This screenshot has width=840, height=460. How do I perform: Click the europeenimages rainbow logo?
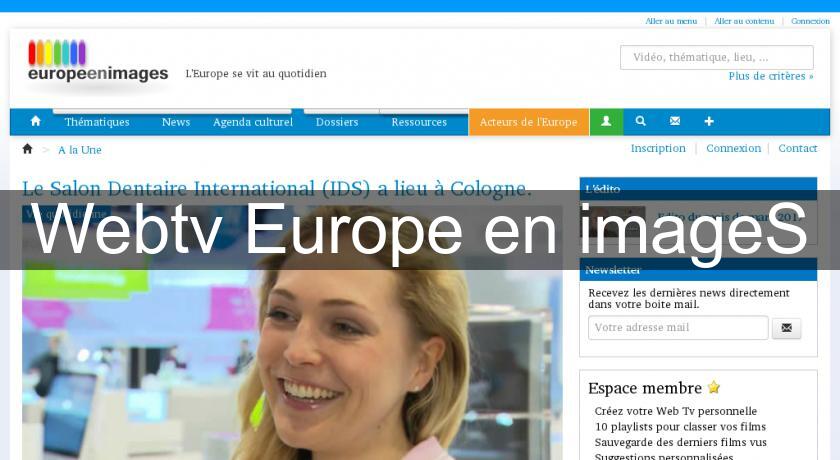[98, 61]
